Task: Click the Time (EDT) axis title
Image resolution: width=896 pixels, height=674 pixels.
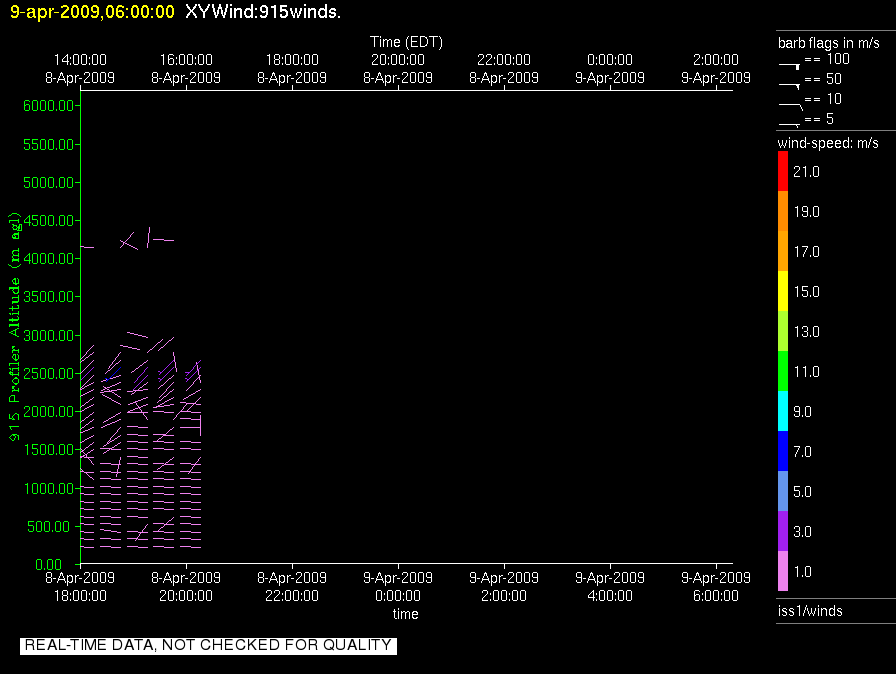Action: pos(406,42)
